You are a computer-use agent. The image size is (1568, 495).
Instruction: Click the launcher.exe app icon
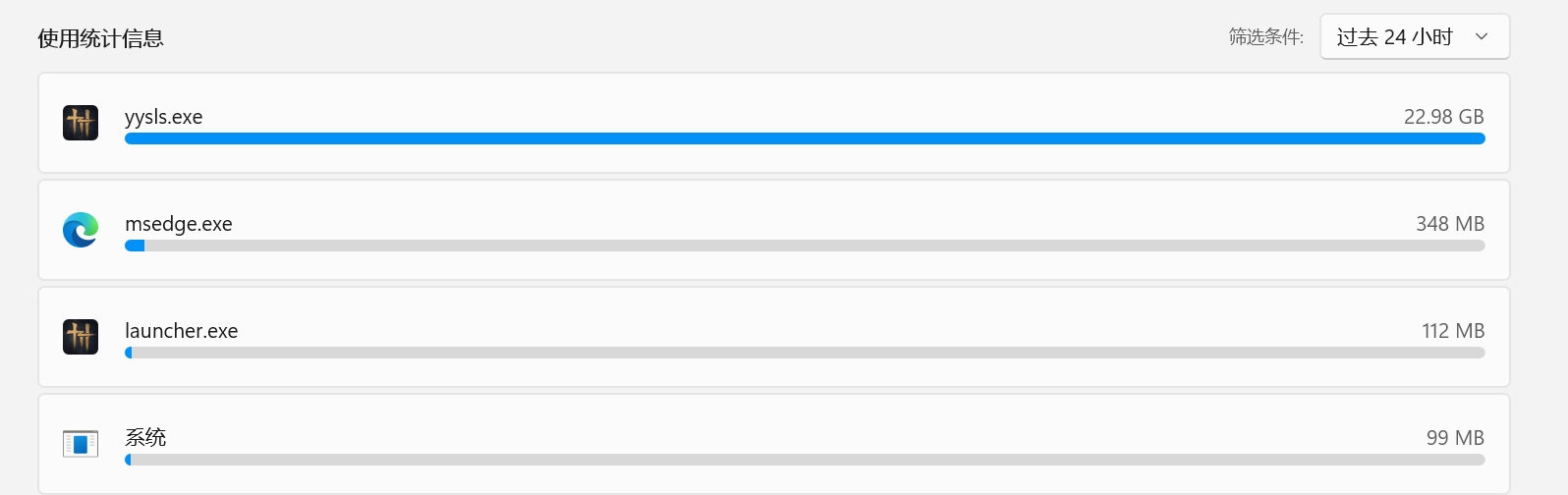coord(81,337)
